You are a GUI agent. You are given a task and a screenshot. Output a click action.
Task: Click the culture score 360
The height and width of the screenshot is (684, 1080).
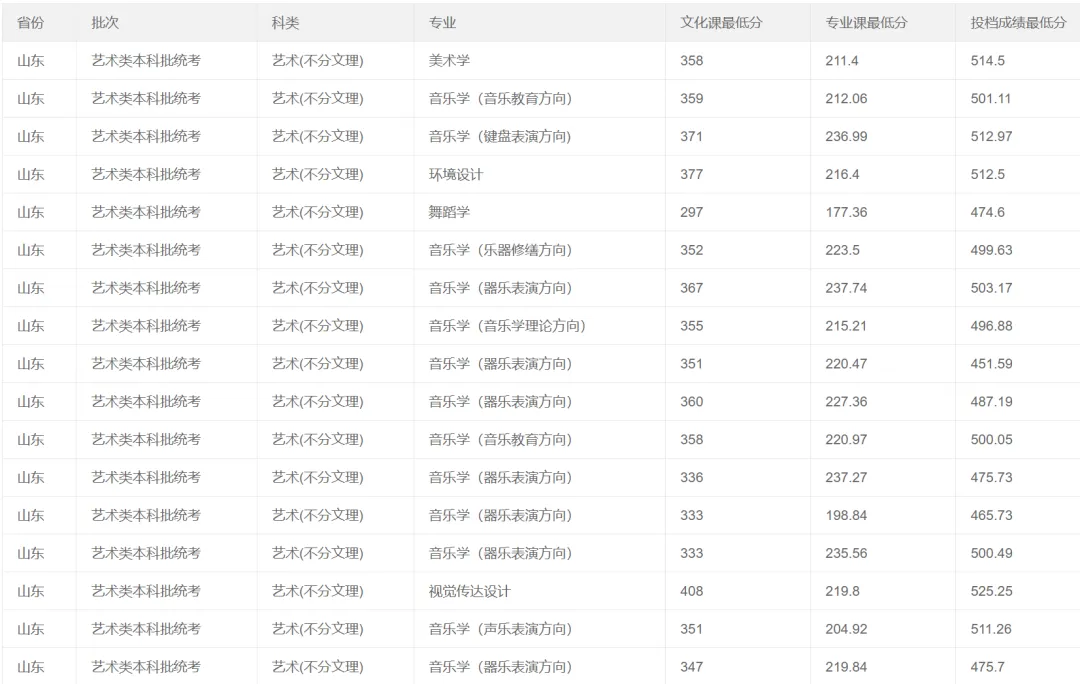coord(692,402)
